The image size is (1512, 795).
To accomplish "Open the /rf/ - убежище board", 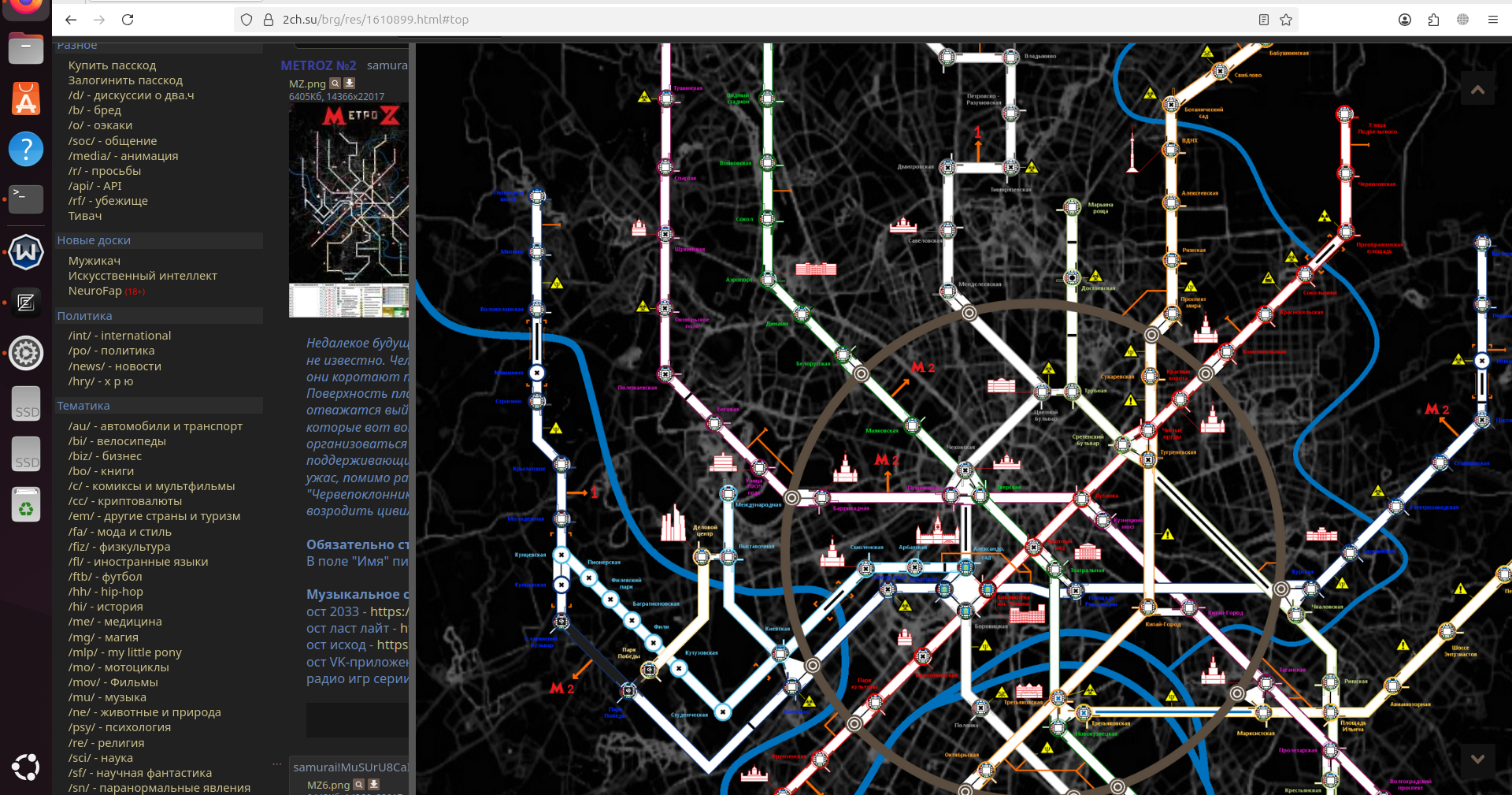I will 108,201.
